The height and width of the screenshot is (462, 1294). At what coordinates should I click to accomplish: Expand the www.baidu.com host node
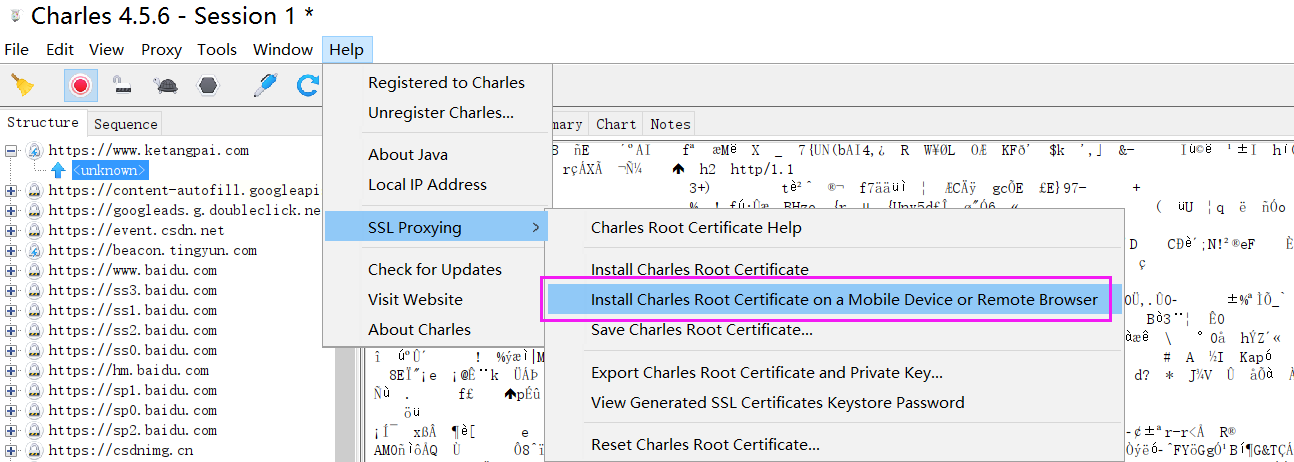pyautogui.click(x=11, y=271)
